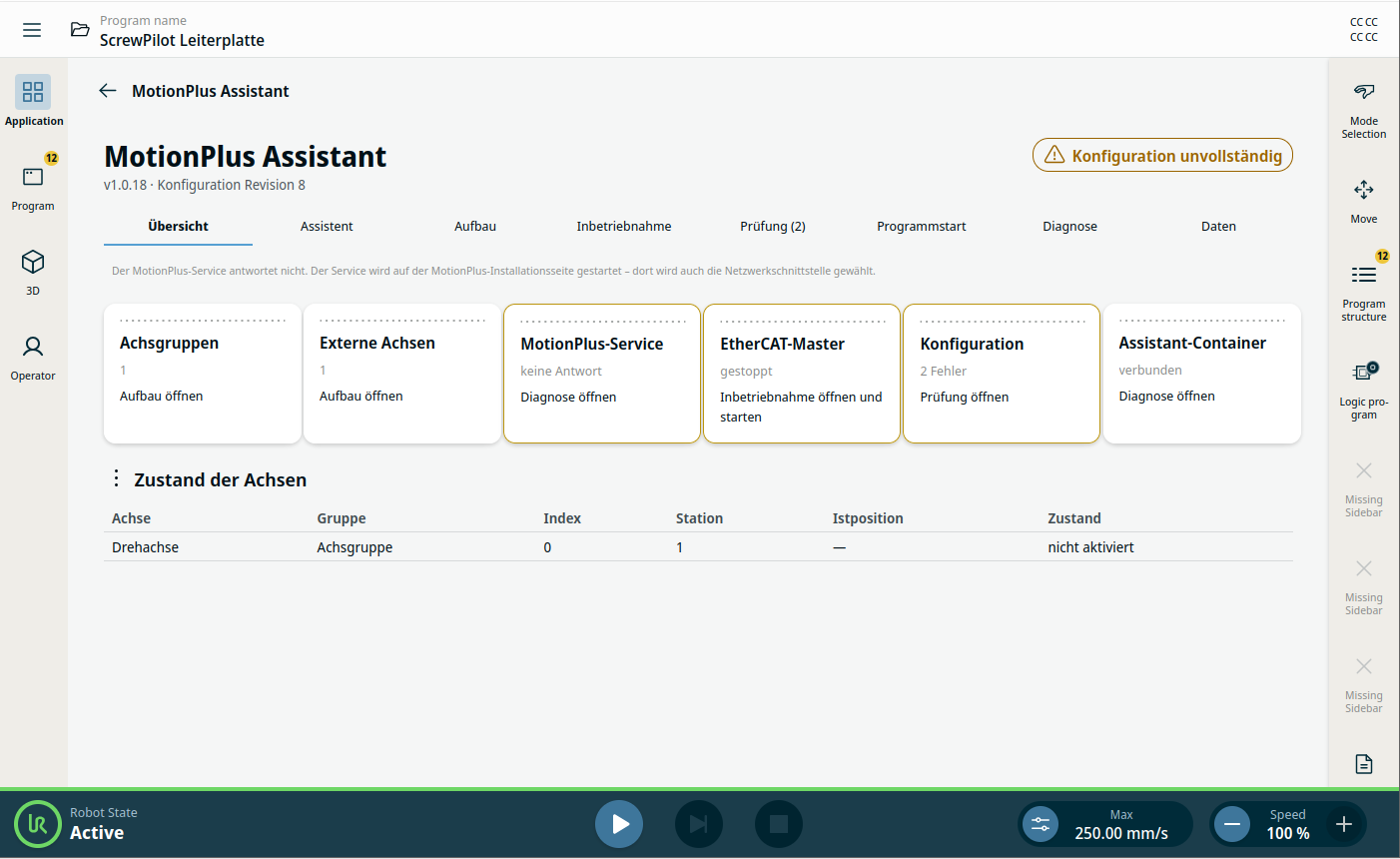Open the Application sidebar section
The width and height of the screenshot is (1400, 859).
coord(33,101)
